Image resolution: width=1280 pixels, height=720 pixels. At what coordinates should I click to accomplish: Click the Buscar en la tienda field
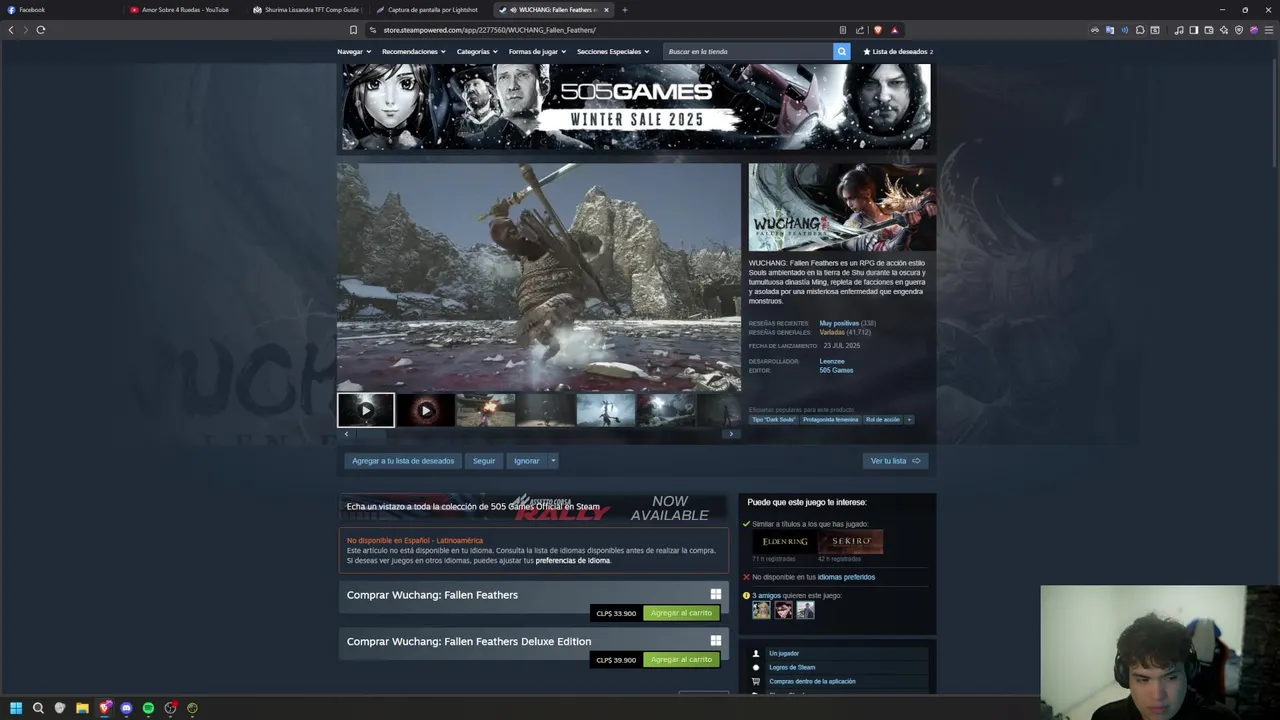click(748, 51)
